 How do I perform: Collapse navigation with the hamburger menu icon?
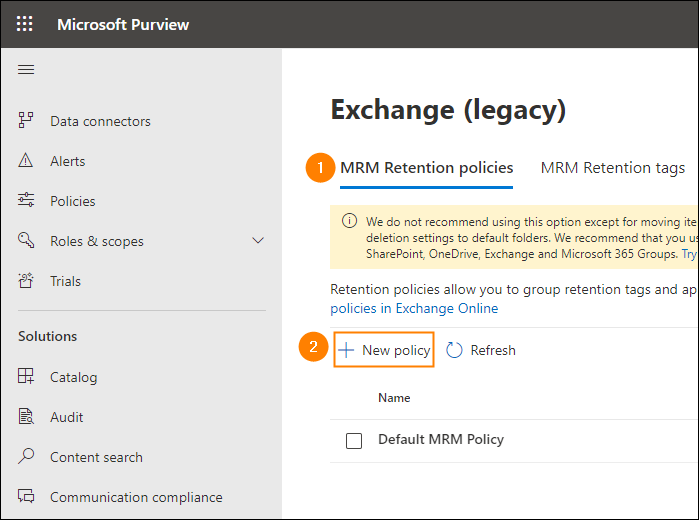(26, 70)
